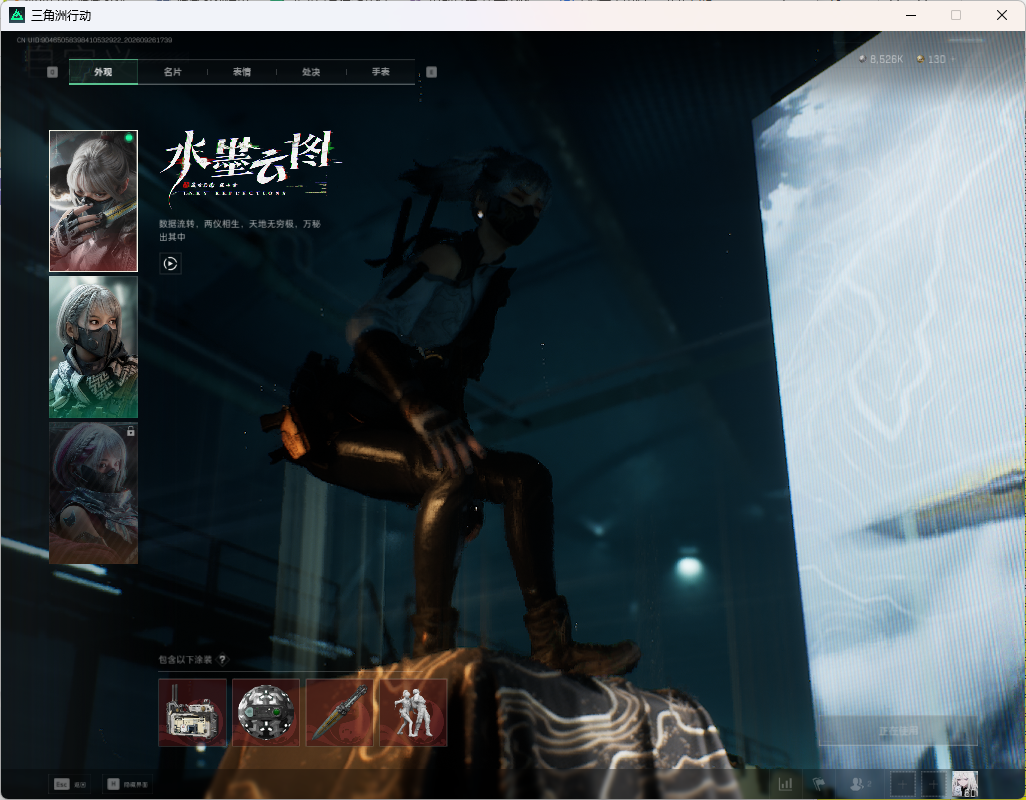Screen dimensions: 1026x800
Task: Select the green-outfit masked character skin thumbnail
Action: [x=94, y=347]
